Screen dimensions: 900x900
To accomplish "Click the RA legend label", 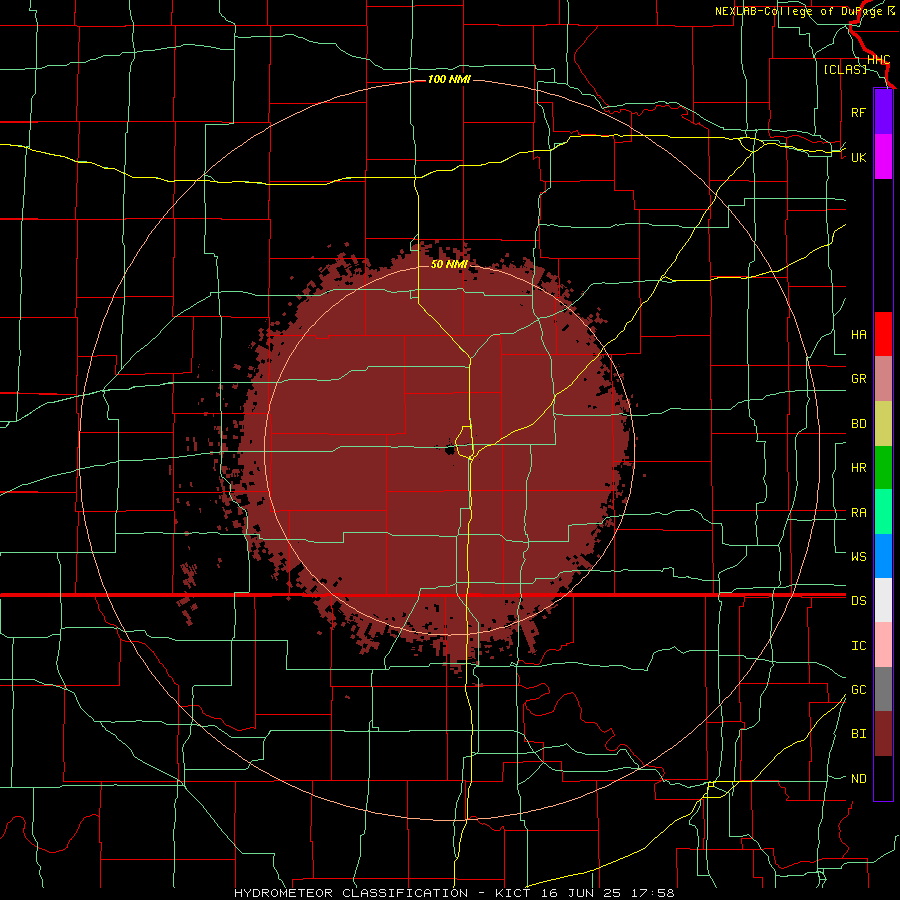I will (x=858, y=513).
